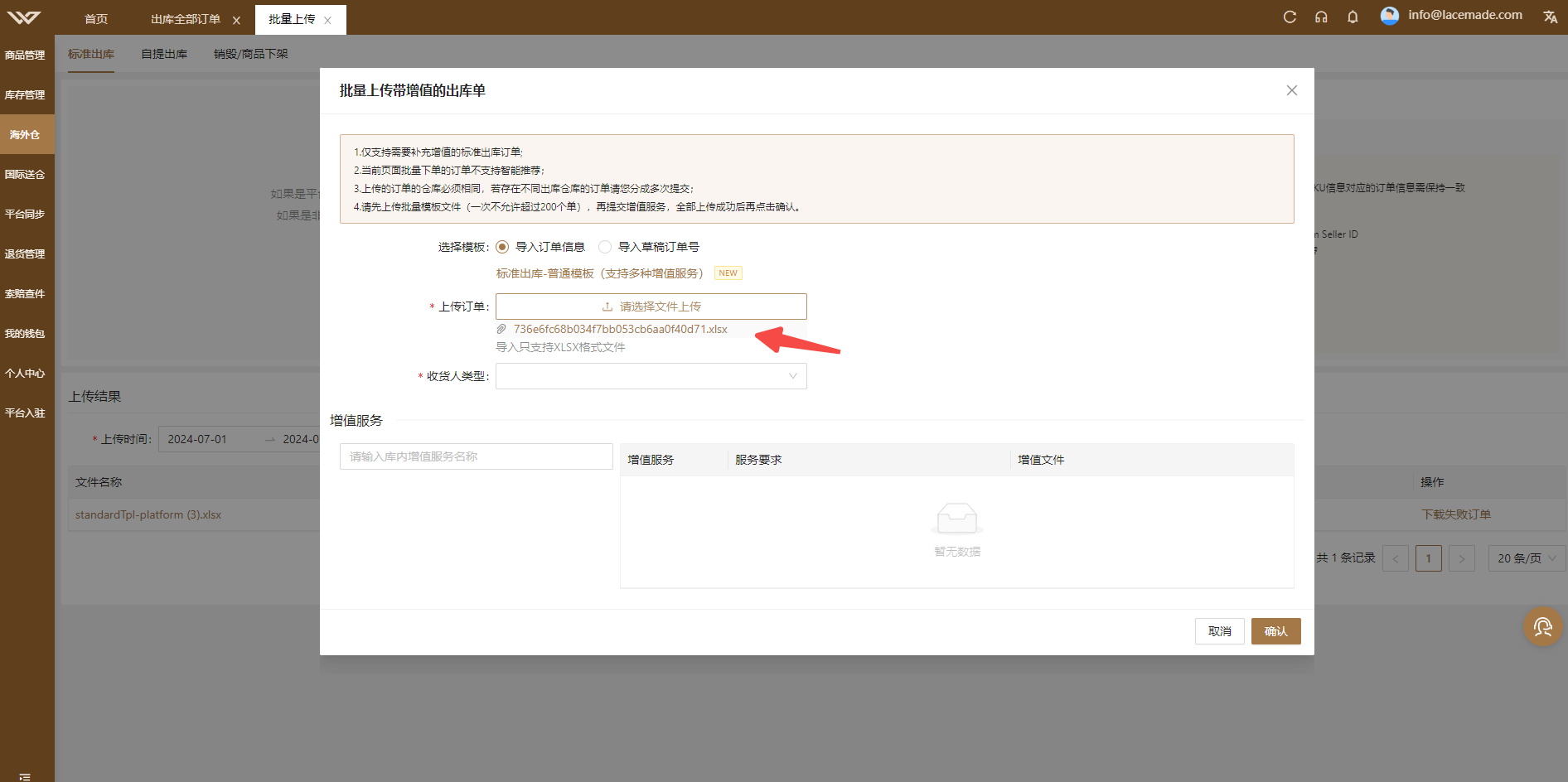
Task: Switch to 批量上传 tab
Action: pos(292,19)
